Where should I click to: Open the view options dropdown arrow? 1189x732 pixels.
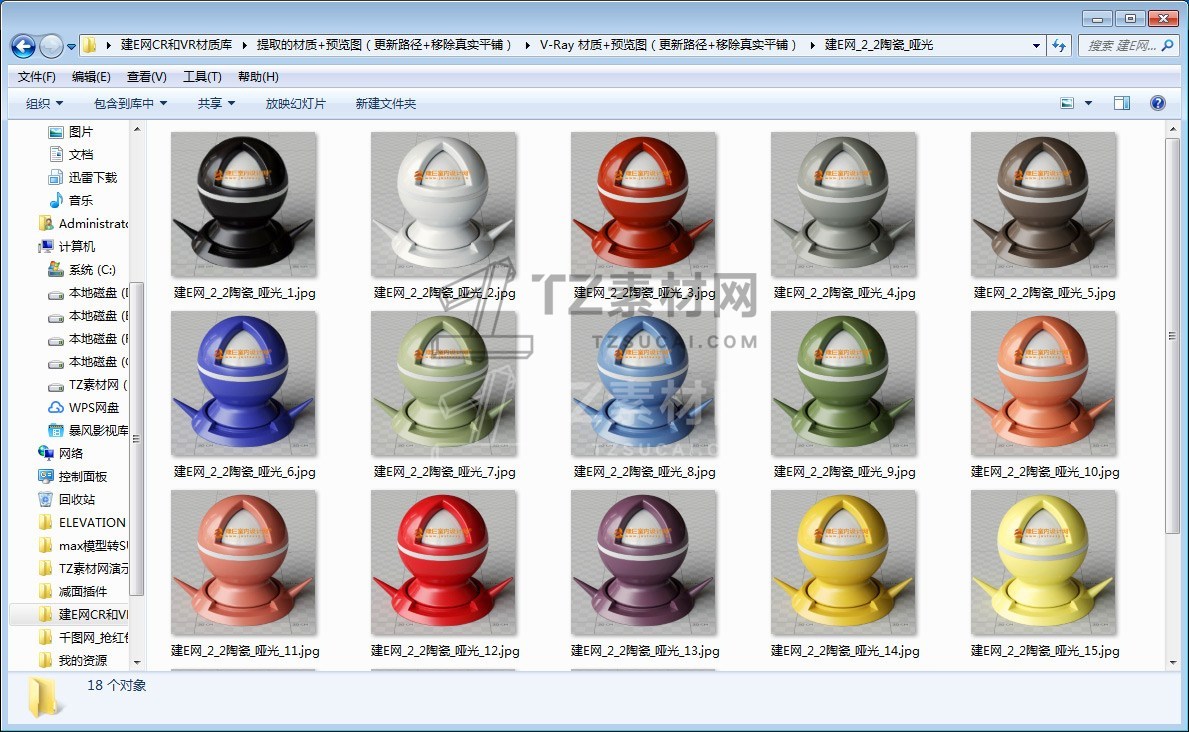coord(1088,103)
